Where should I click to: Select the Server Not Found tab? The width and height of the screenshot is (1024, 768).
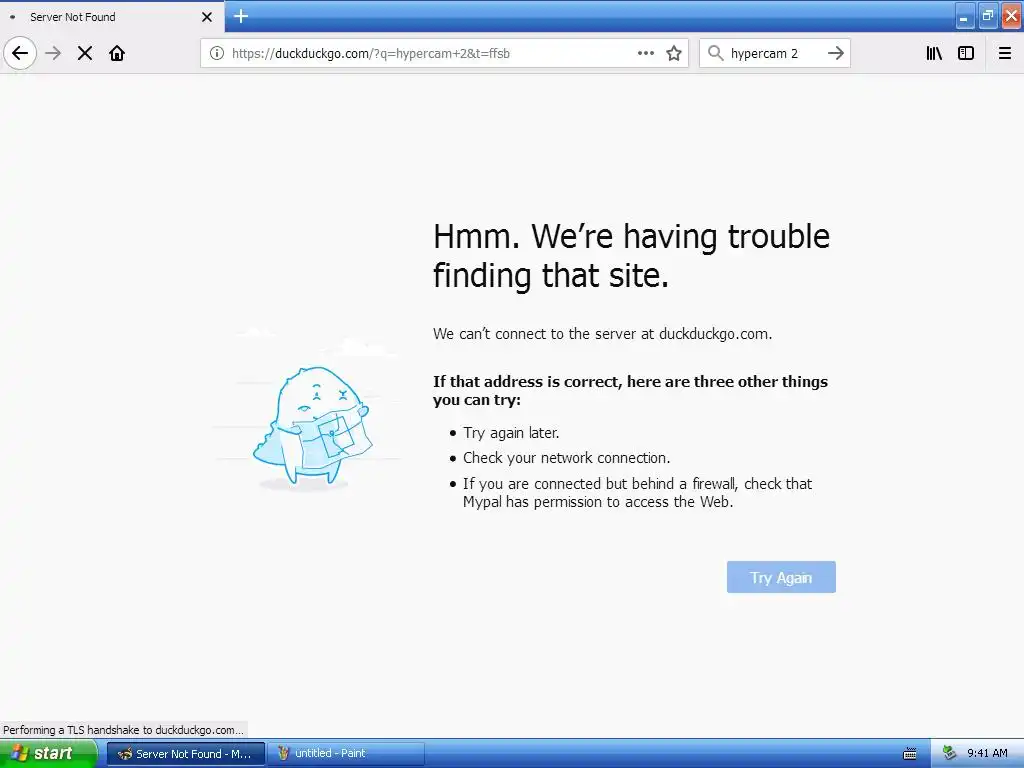click(x=112, y=16)
